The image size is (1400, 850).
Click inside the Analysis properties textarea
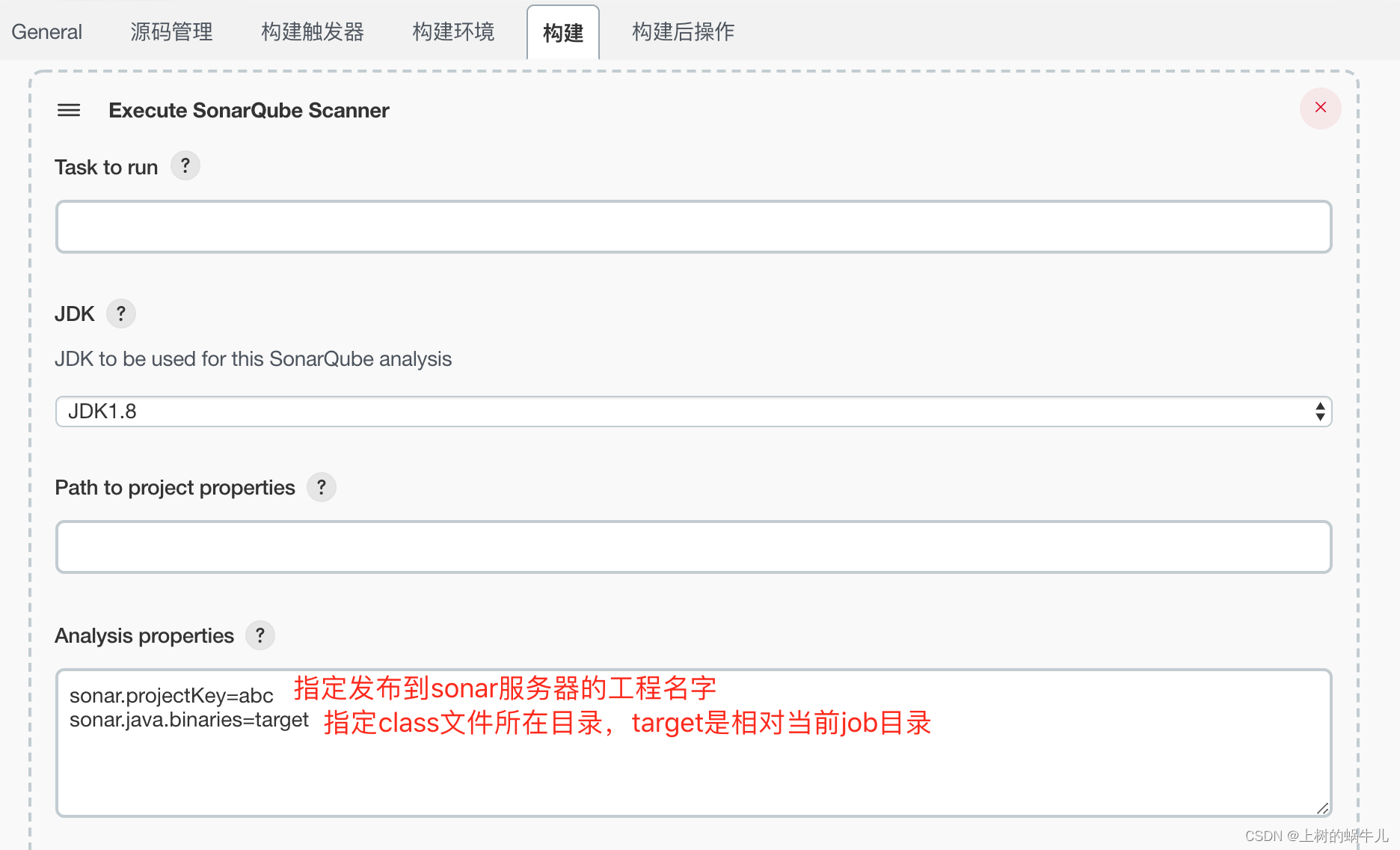coord(693,743)
